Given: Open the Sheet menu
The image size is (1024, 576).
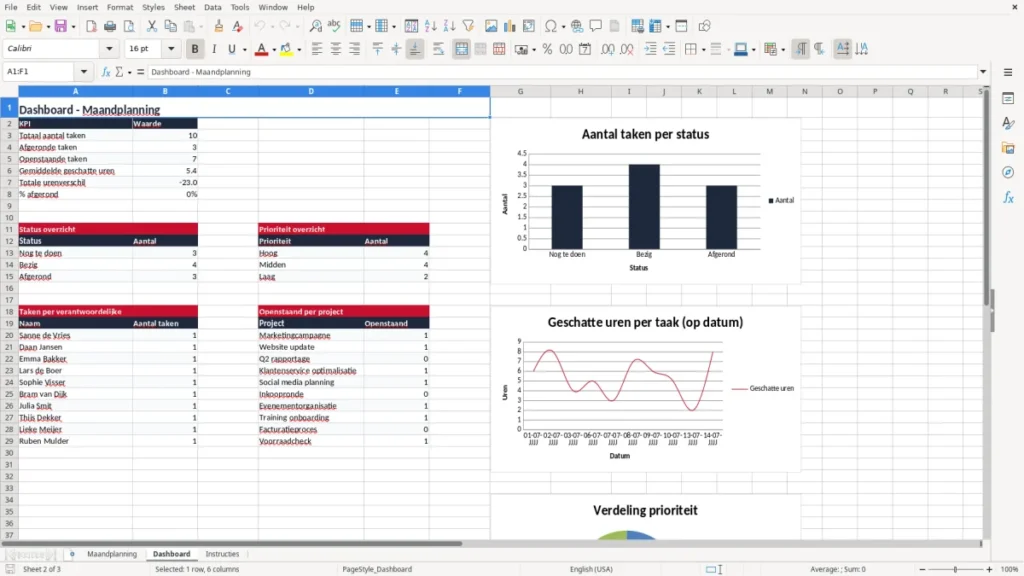Looking at the screenshot, I should (x=184, y=7).
